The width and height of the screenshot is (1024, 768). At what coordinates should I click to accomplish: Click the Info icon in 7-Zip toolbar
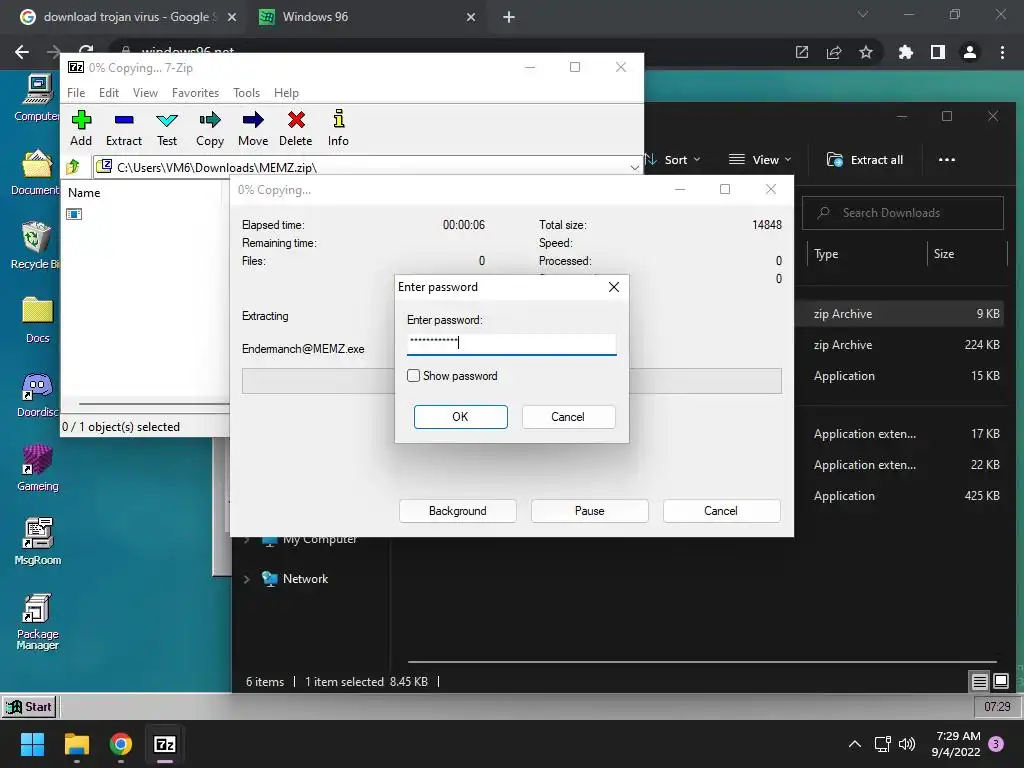pyautogui.click(x=338, y=119)
